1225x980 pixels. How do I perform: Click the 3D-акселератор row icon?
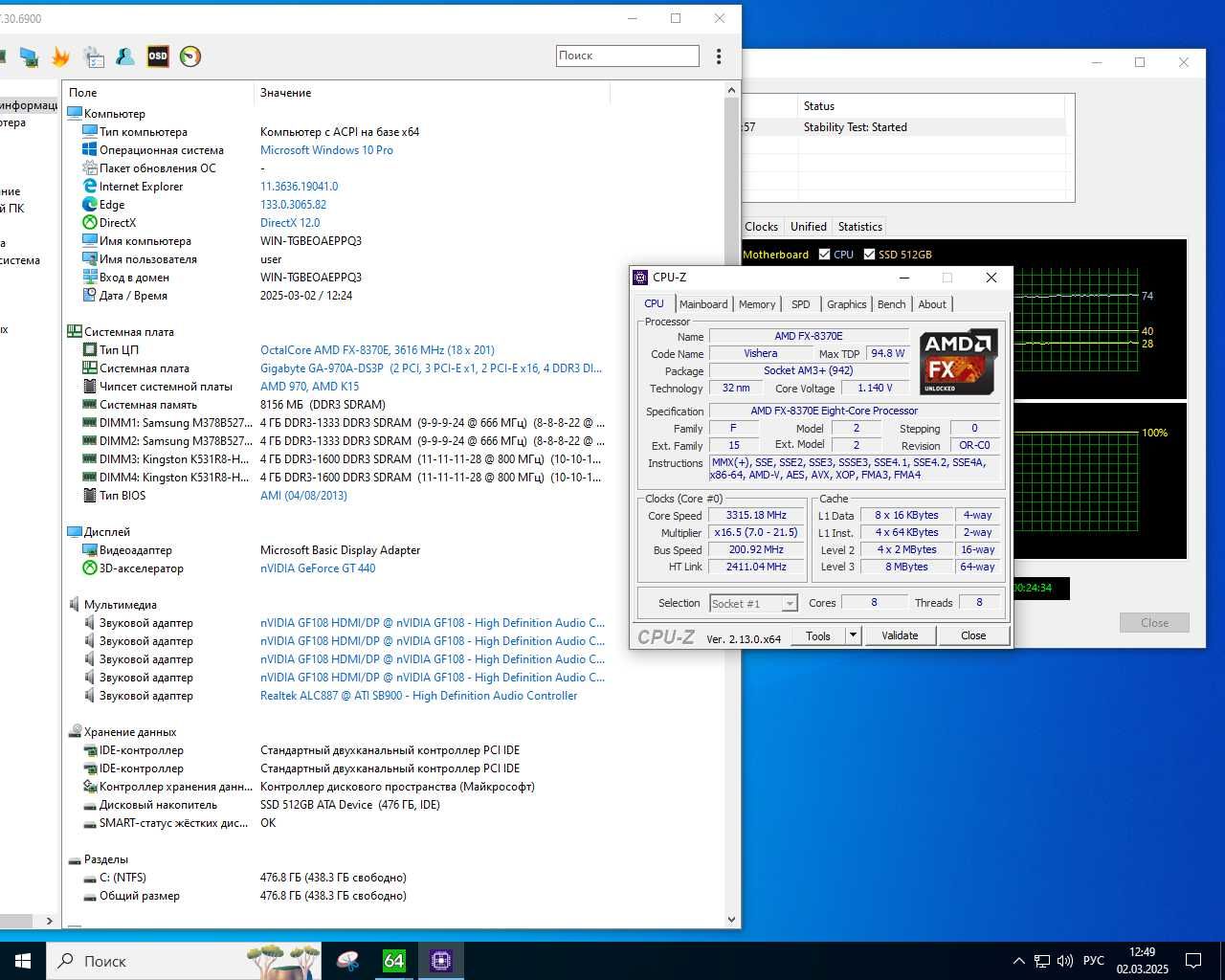coord(90,568)
